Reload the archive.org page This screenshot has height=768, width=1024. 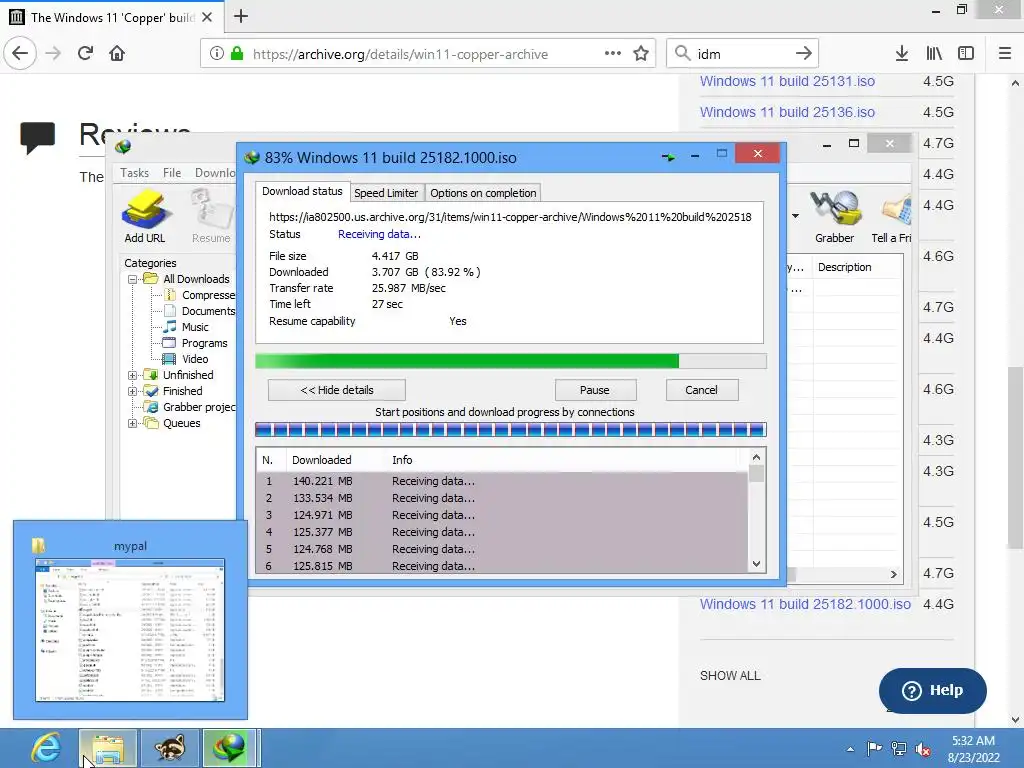[85, 54]
